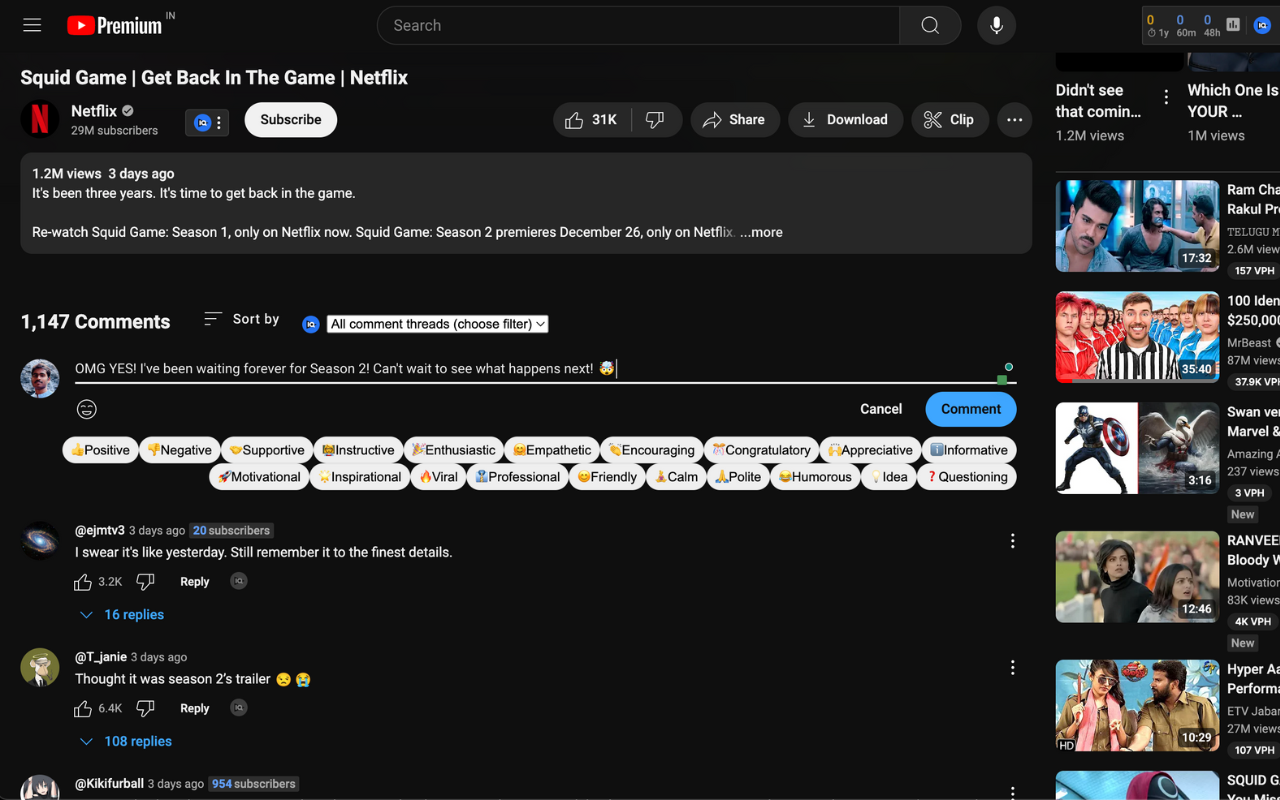This screenshot has height=800, width=1280.
Task: Open the MrBeast 35:40 video thumbnail
Action: (1137, 337)
